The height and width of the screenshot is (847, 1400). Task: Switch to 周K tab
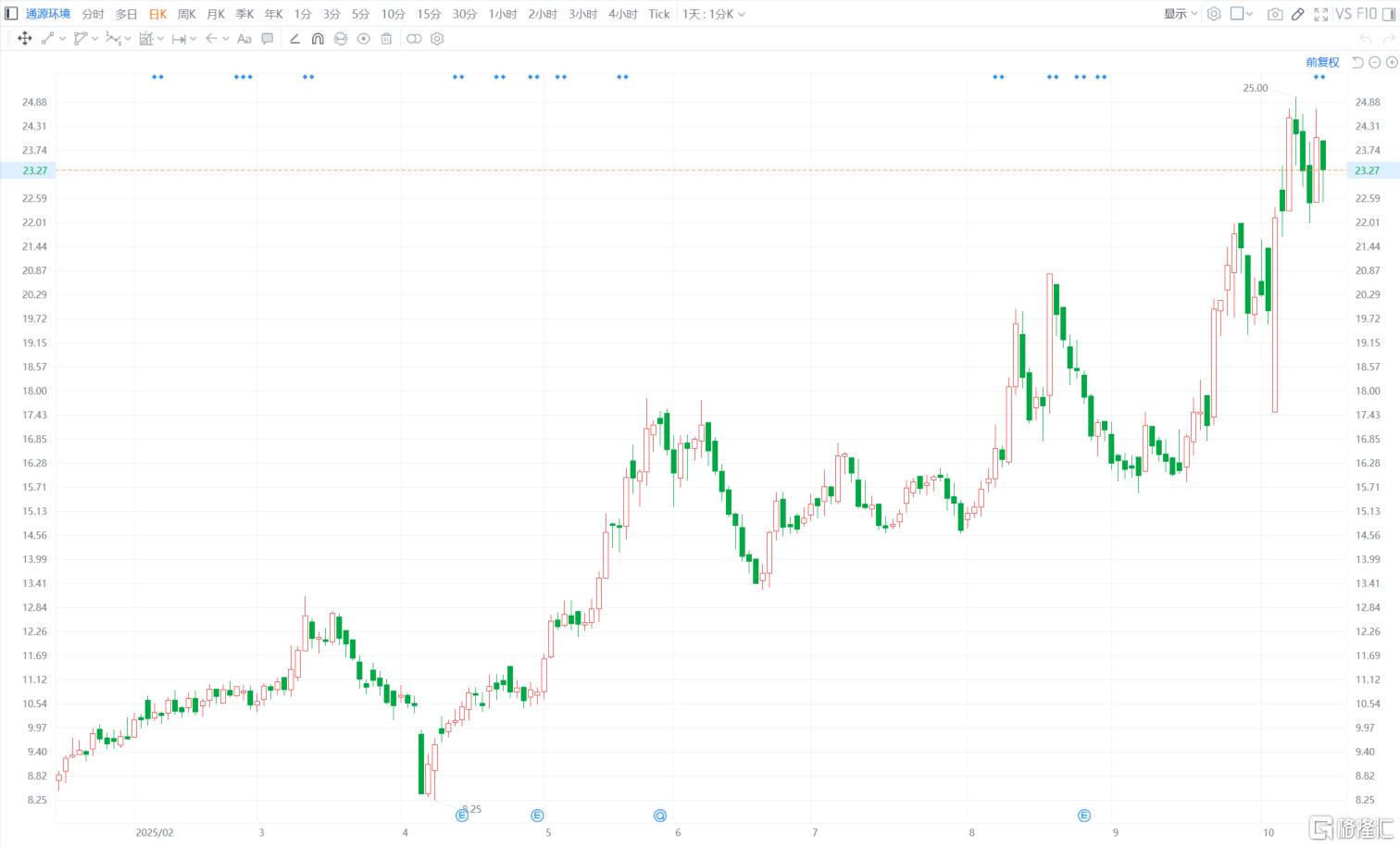click(186, 14)
